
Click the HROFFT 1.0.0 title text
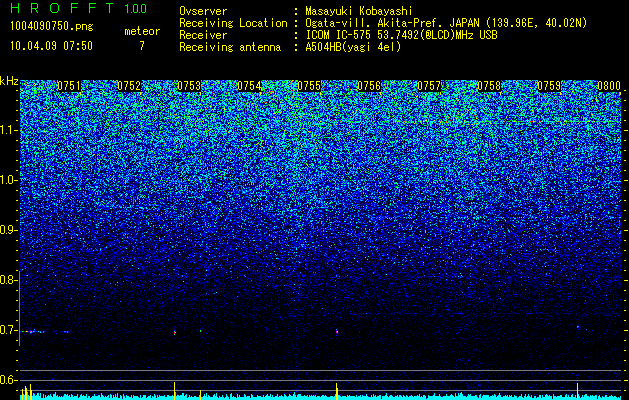point(79,8)
